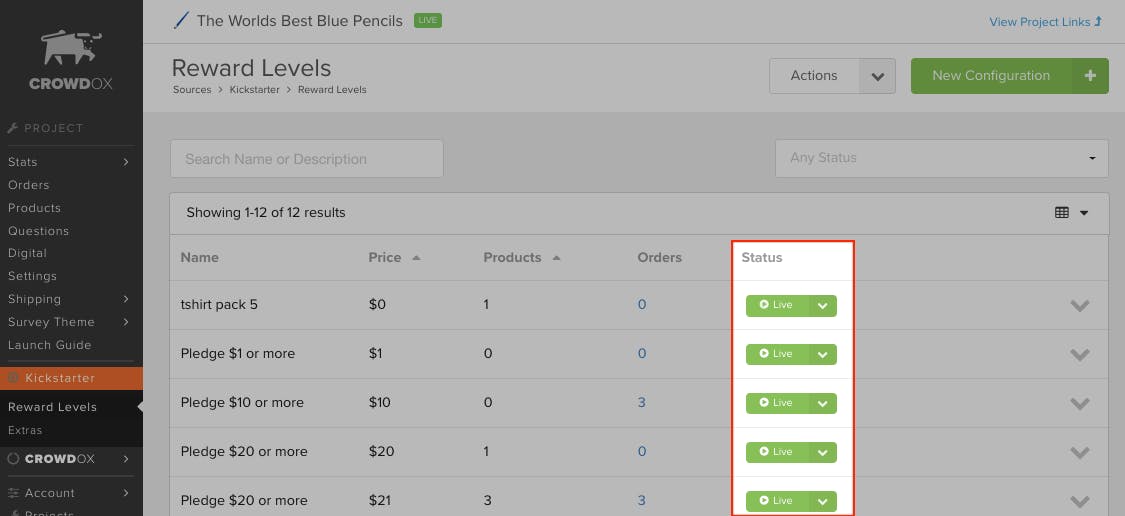Expand the Survey Theme sidebar item
This screenshot has height=516, width=1125.
[x=69, y=322]
